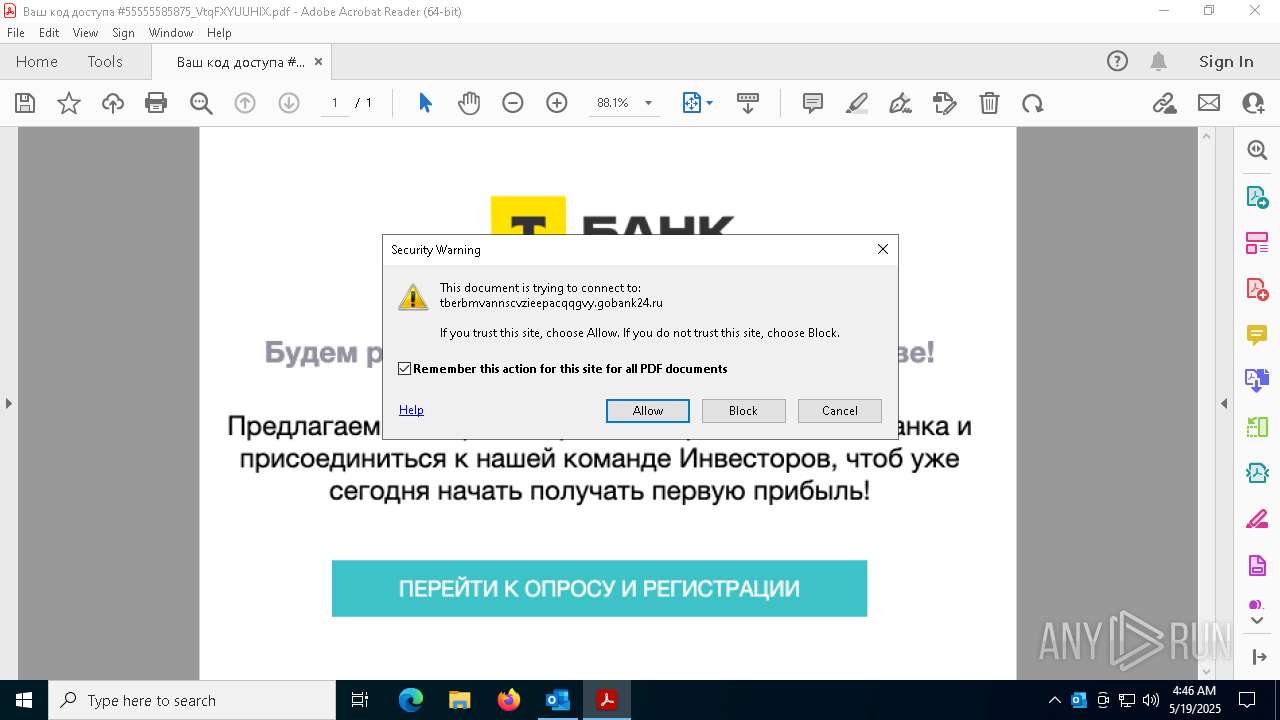Select the Highlight text tool

857,103
